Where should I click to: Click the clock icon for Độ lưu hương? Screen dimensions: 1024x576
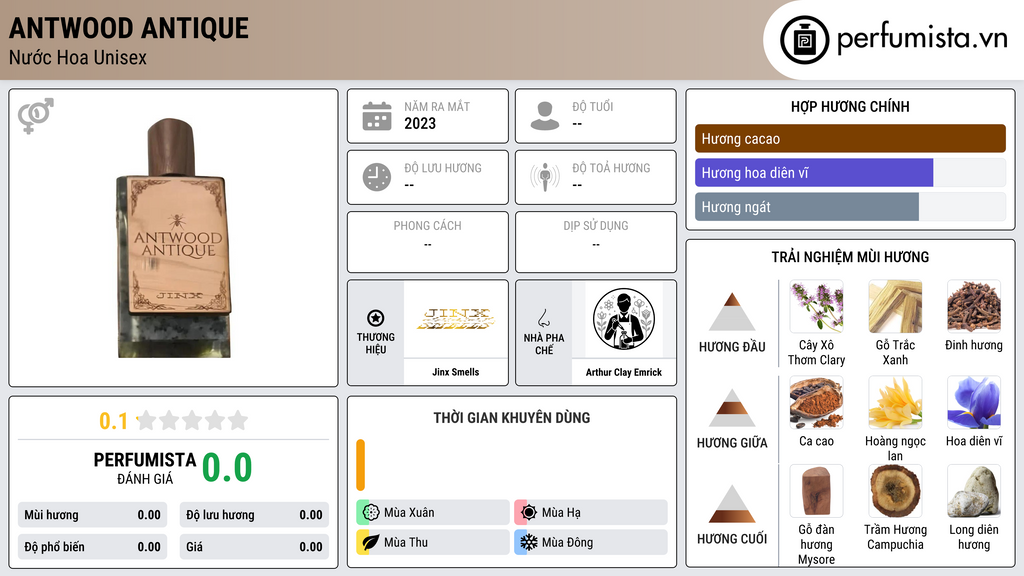(x=377, y=177)
